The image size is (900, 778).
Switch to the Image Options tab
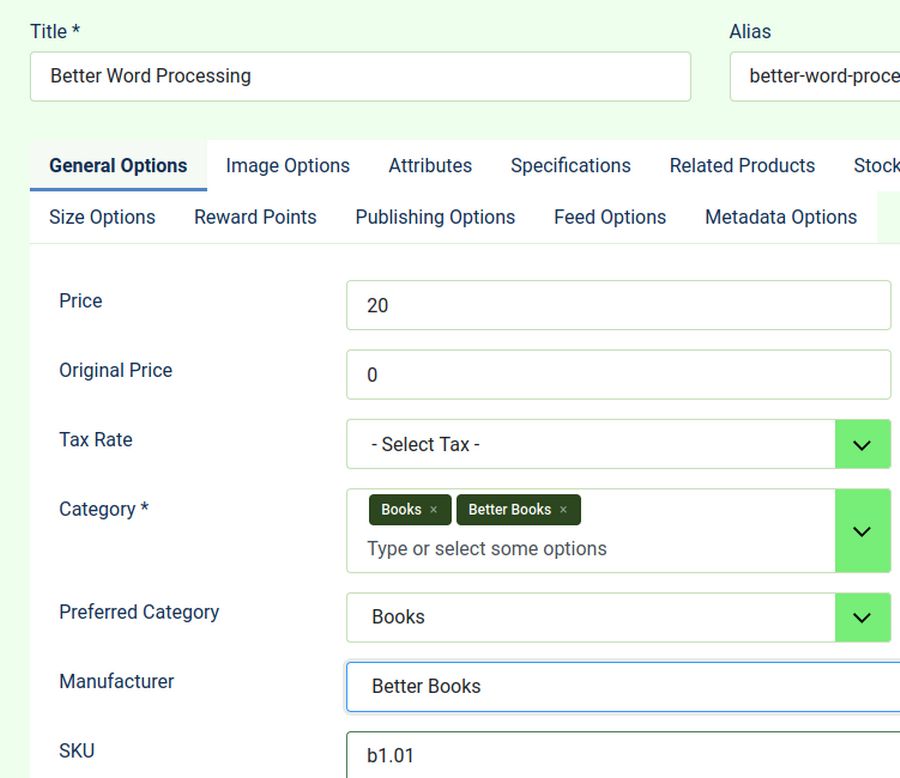(288, 166)
